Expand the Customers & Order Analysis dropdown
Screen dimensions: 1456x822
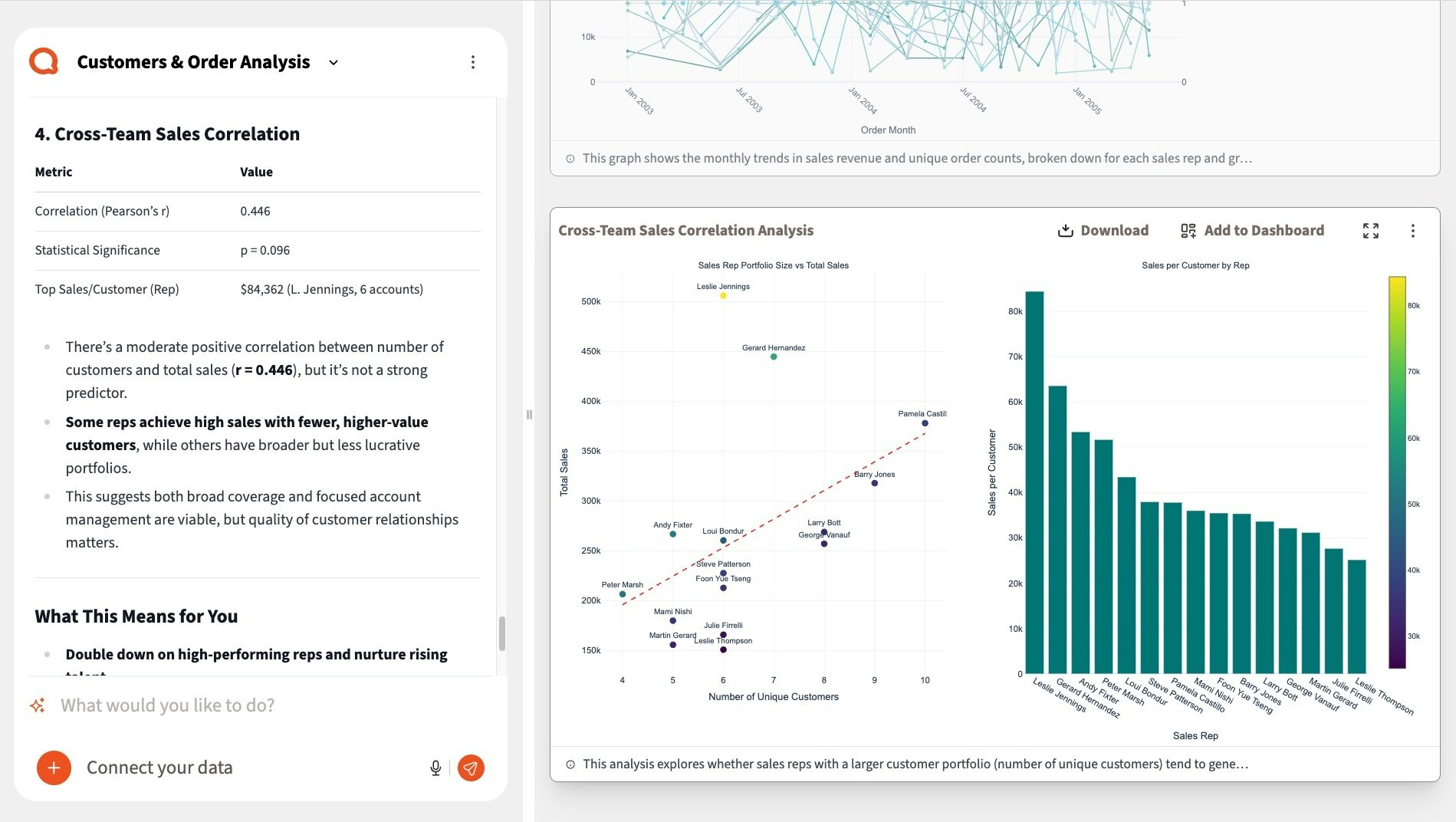tap(334, 63)
